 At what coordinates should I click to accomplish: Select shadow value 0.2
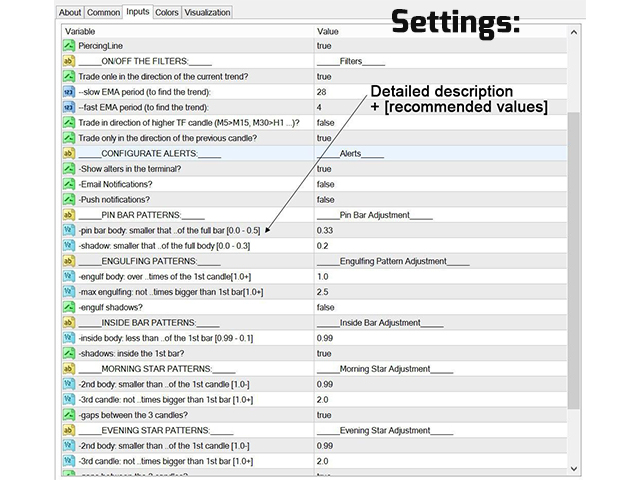(x=322, y=246)
